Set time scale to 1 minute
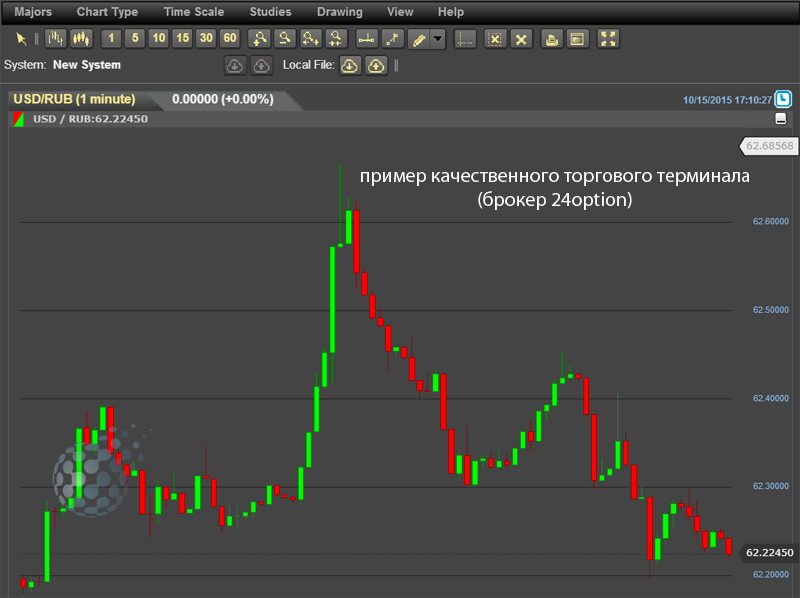The height and width of the screenshot is (598, 800). point(111,38)
